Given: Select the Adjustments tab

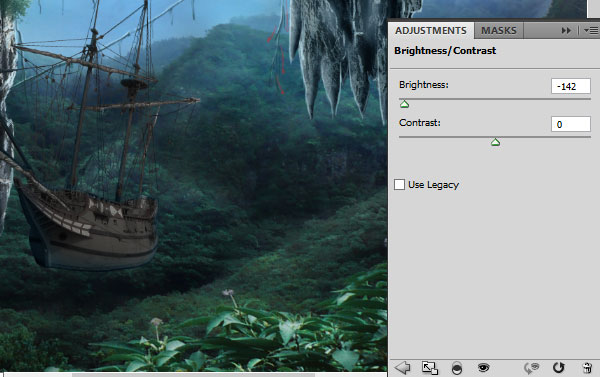Looking at the screenshot, I should point(431,30).
